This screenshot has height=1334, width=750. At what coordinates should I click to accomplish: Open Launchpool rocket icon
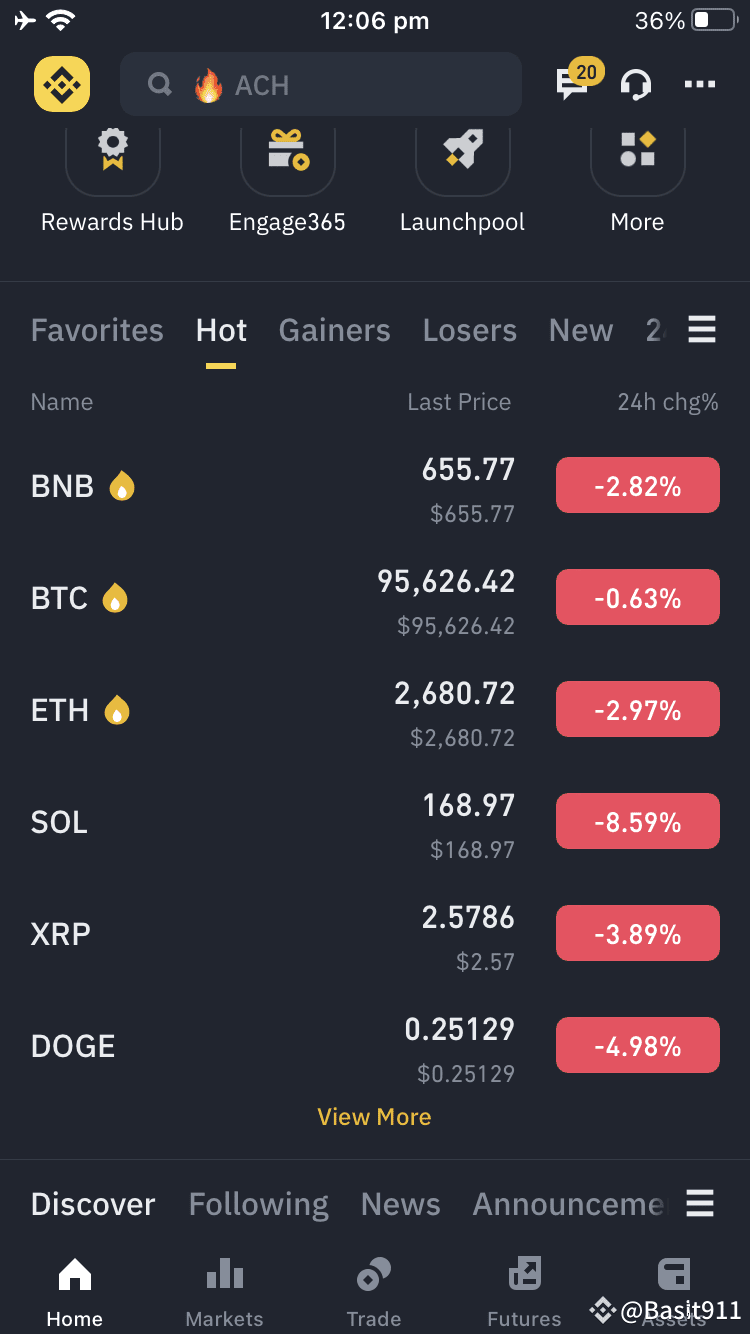tap(462, 152)
